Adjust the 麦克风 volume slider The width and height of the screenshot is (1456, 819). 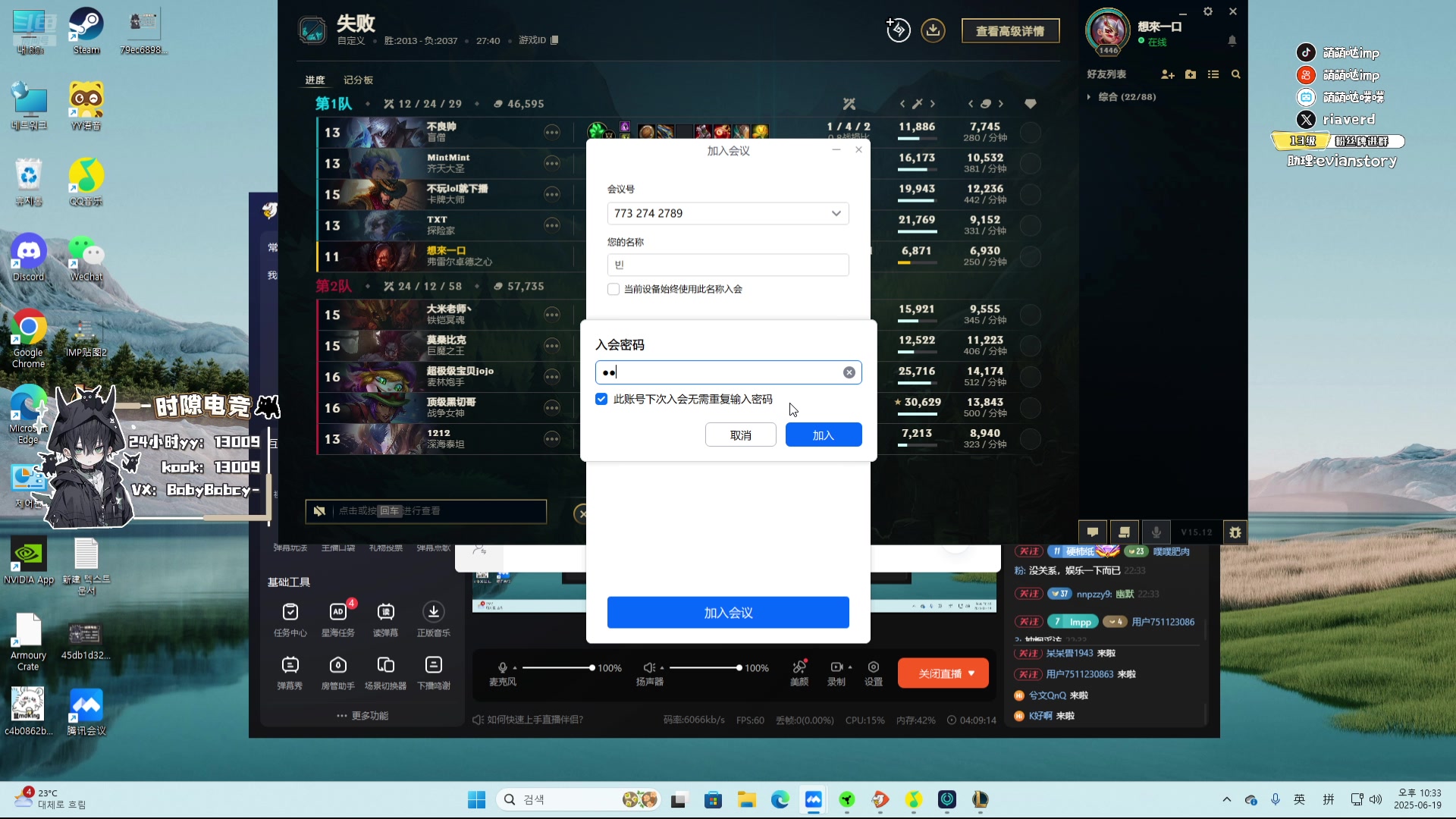coord(557,667)
